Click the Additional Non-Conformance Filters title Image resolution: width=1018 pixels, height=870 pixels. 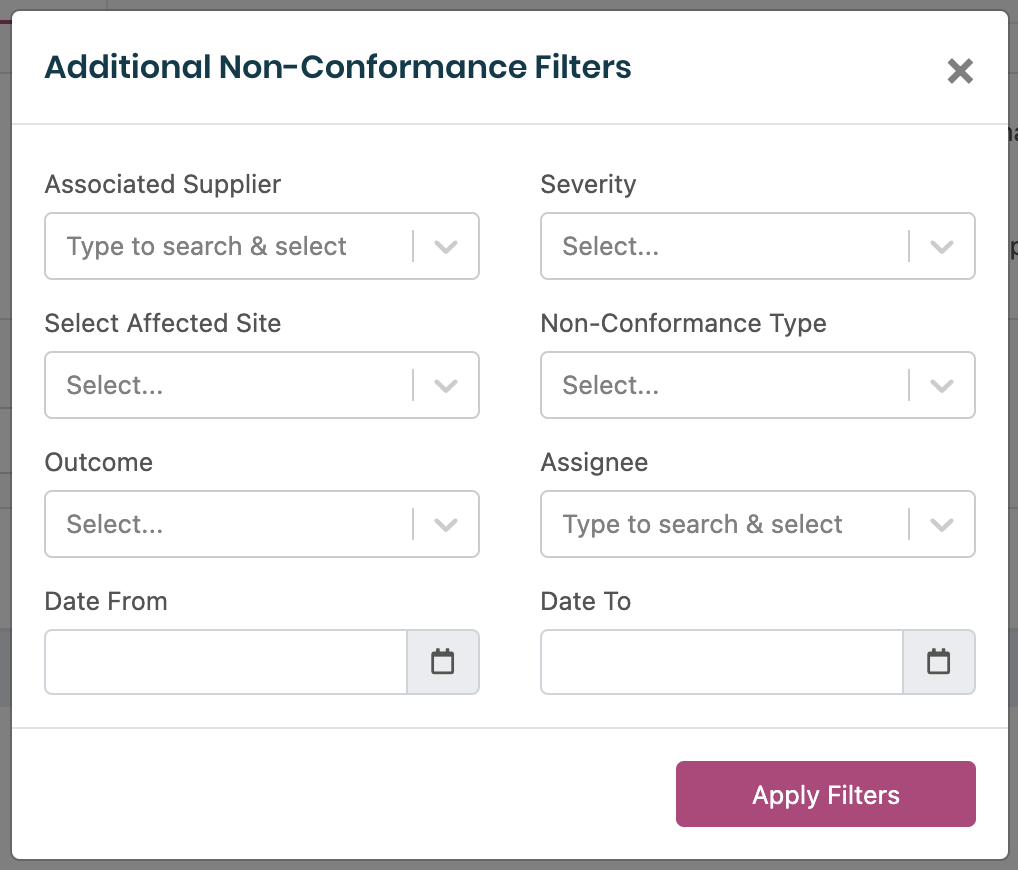click(338, 68)
